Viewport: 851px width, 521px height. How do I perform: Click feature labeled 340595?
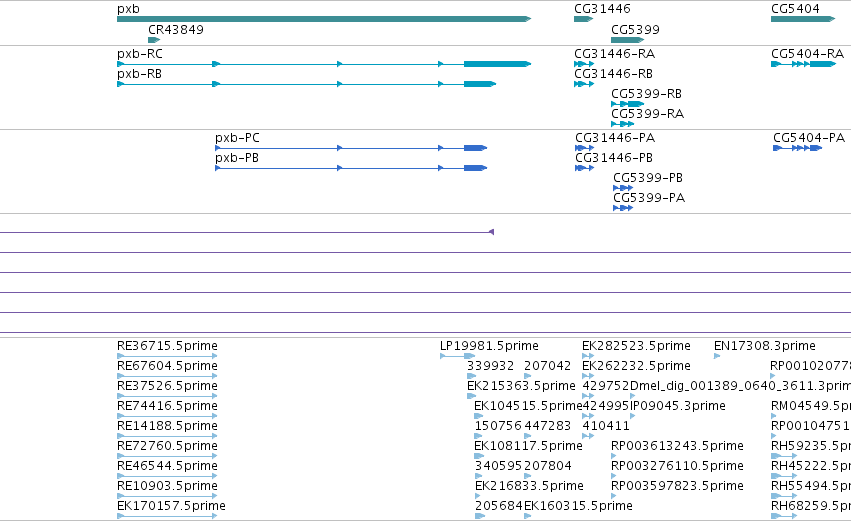click(498, 467)
